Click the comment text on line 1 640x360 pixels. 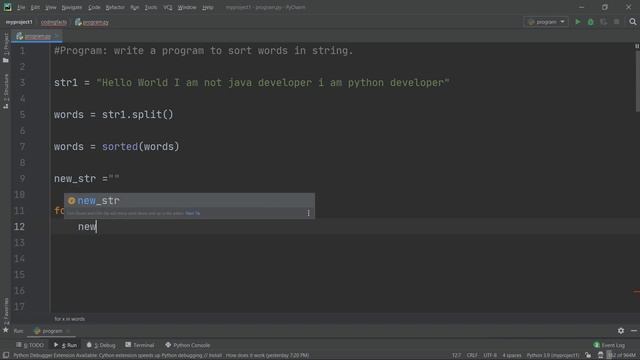click(x=203, y=51)
